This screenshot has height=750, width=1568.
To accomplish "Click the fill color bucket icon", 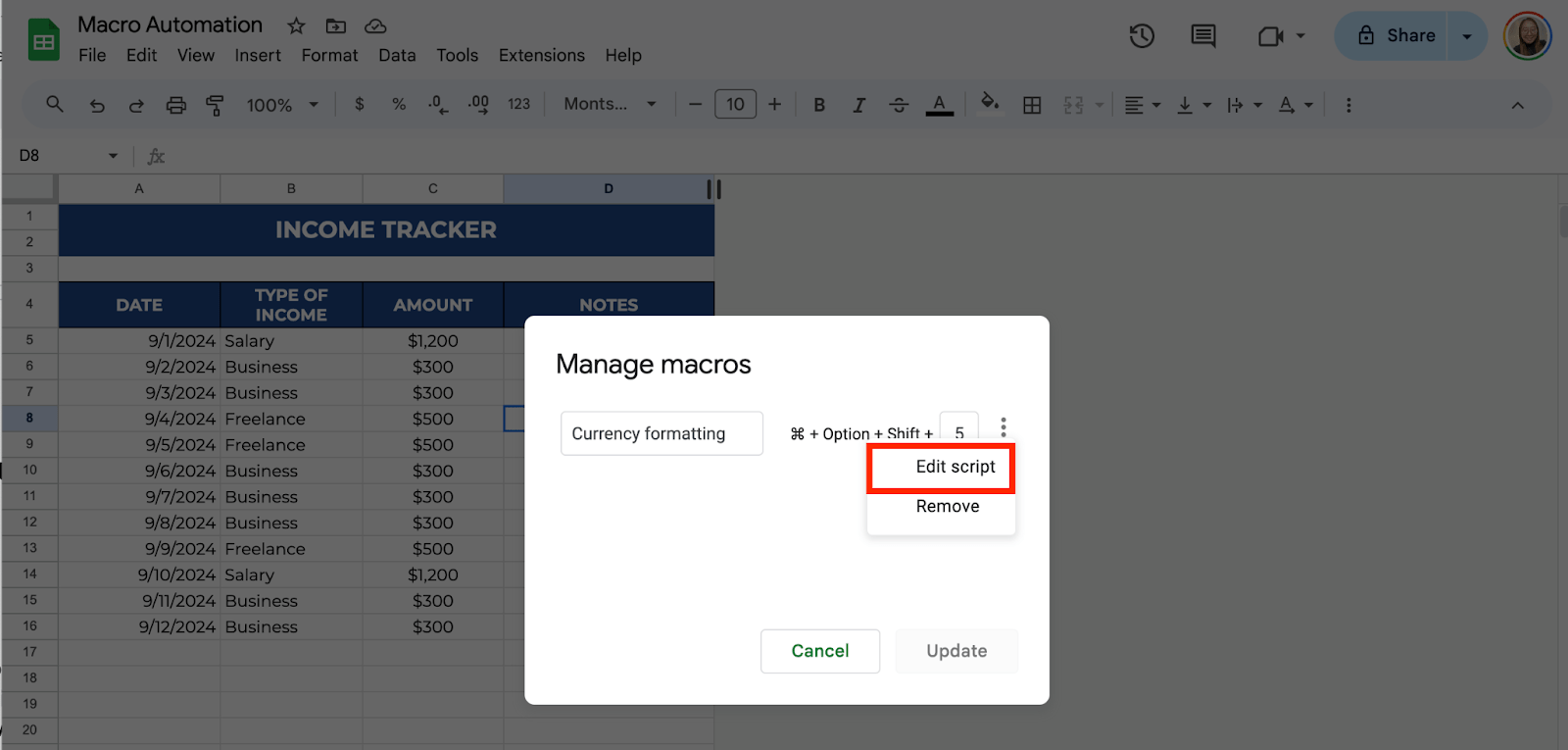I will click(990, 103).
